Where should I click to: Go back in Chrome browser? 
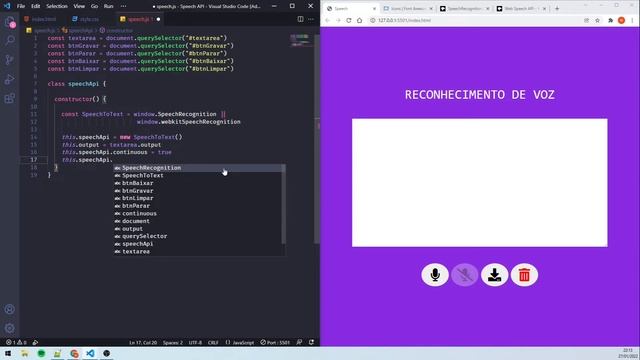click(327, 20)
